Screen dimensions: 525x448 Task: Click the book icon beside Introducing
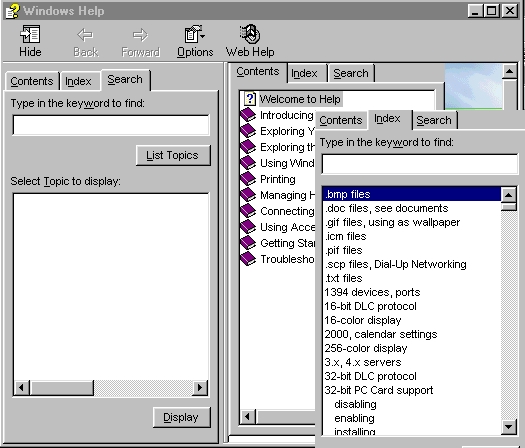[x=248, y=115]
